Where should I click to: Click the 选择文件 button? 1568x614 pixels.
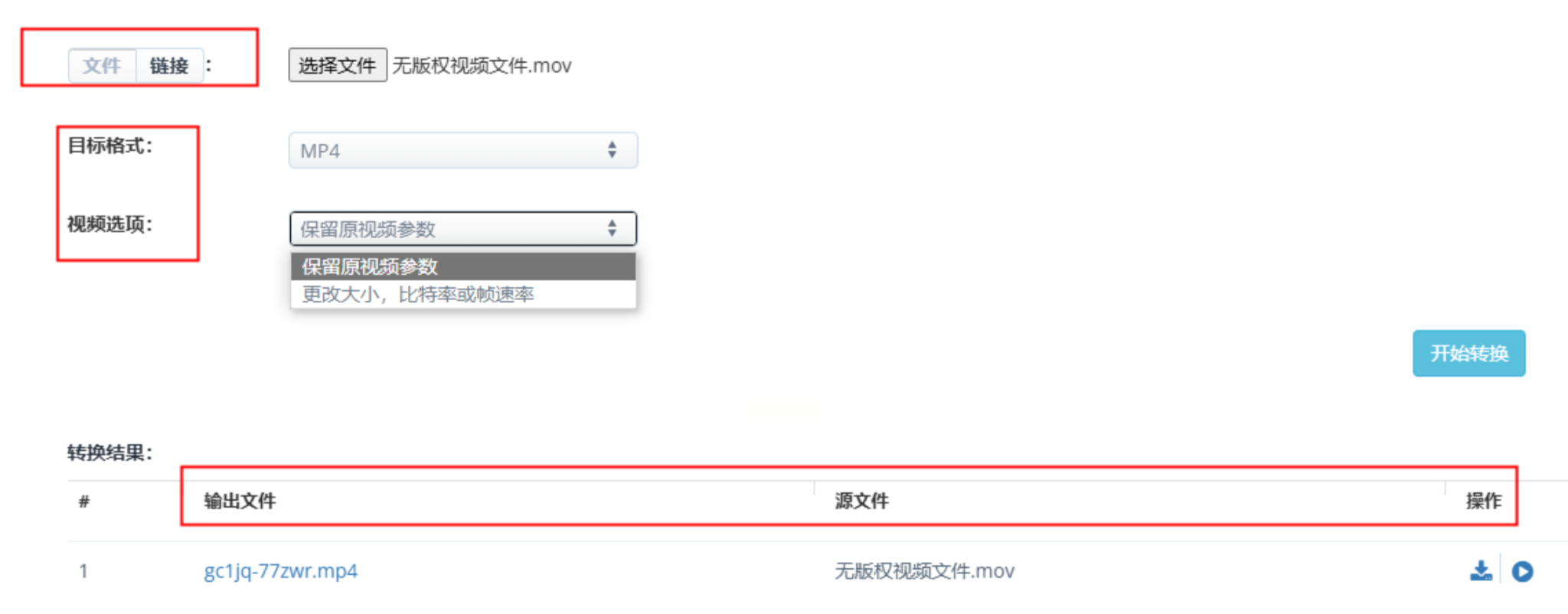tap(338, 65)
